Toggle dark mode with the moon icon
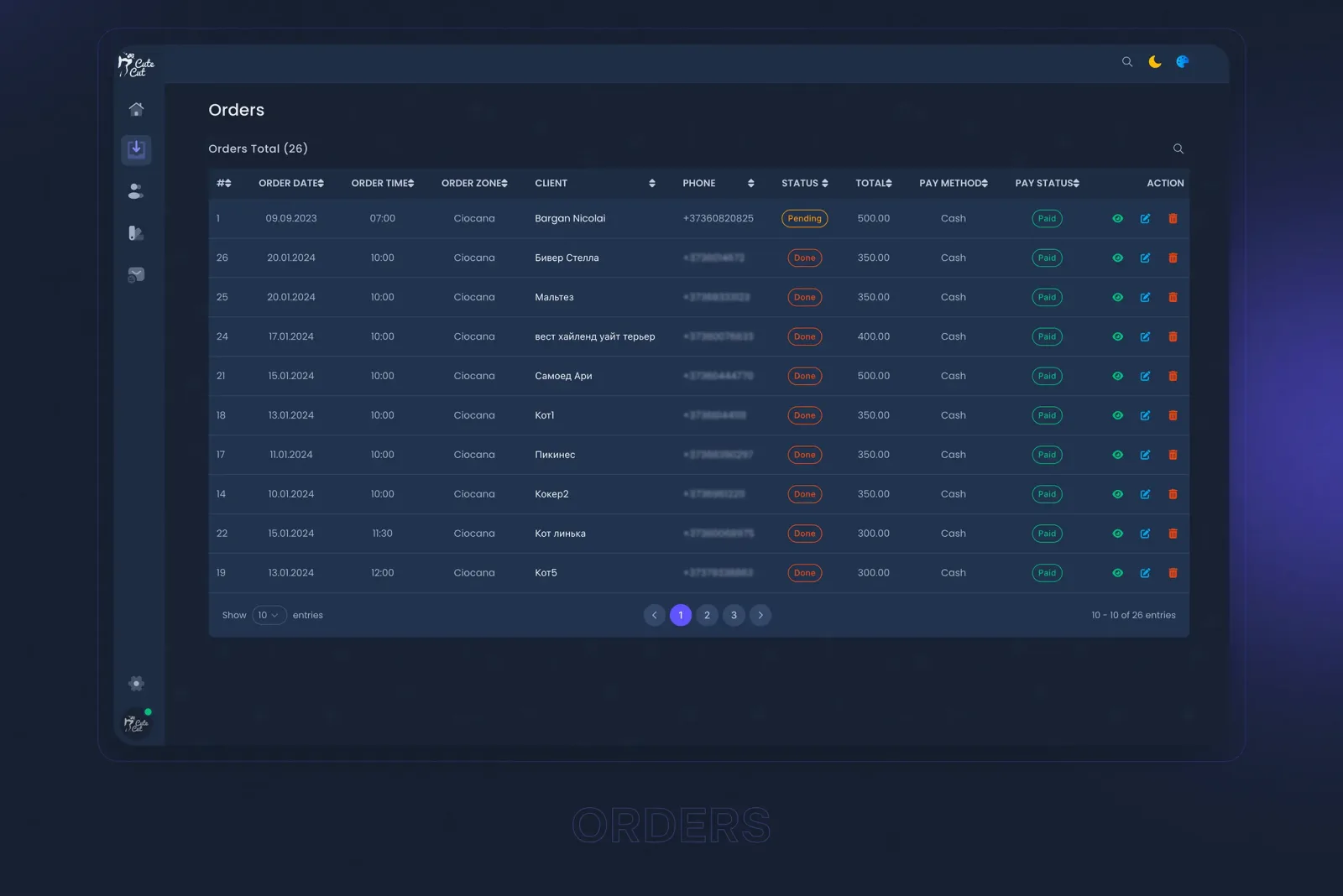Screen dimensions: 1343x896 tap(1155, 61)
